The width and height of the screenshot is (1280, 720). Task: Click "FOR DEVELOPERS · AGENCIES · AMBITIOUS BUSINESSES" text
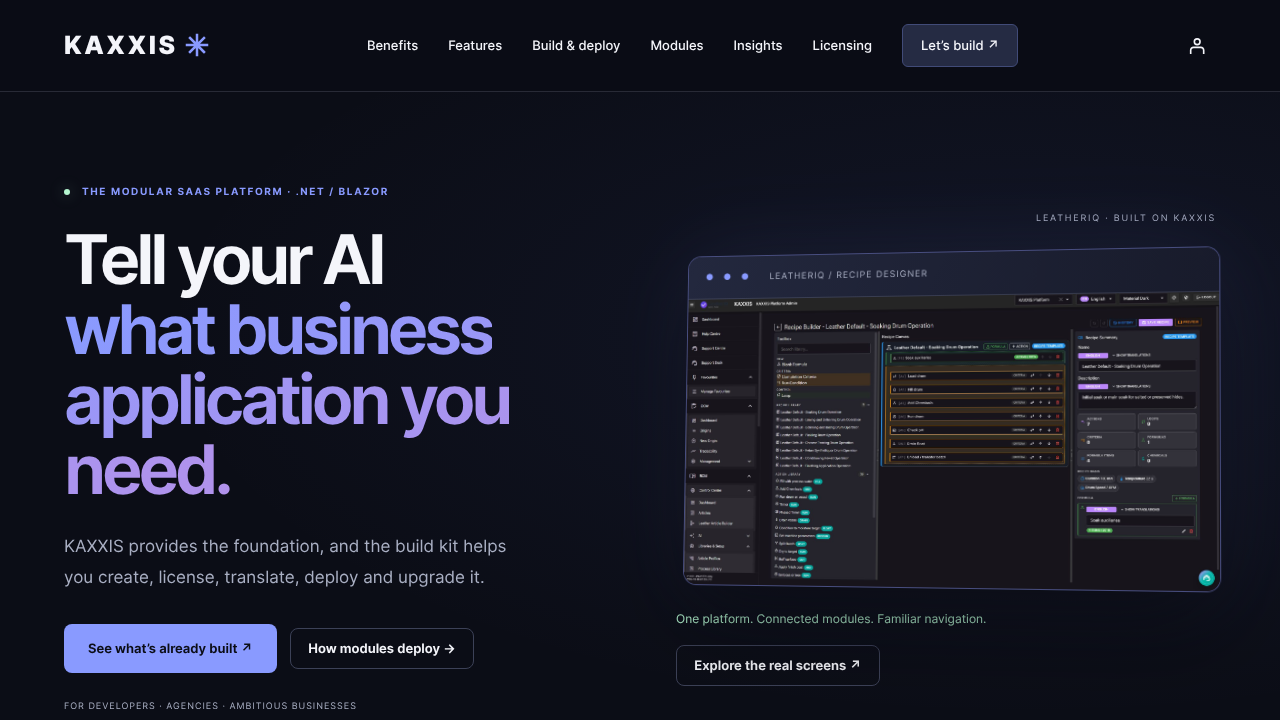tap(210, 706)
